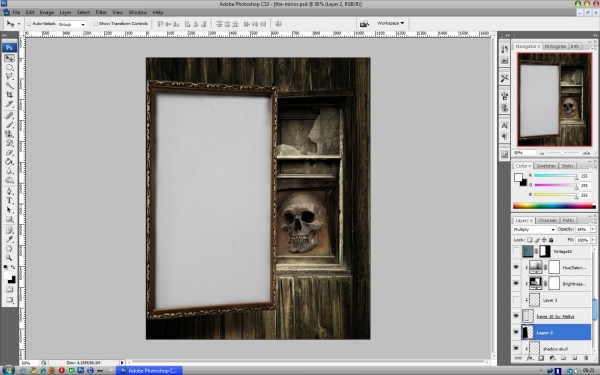Image resolution: width=600 pixels, height=375 pixels.
Task: Select the Brush tool
Action: click(x=9, y=124)
